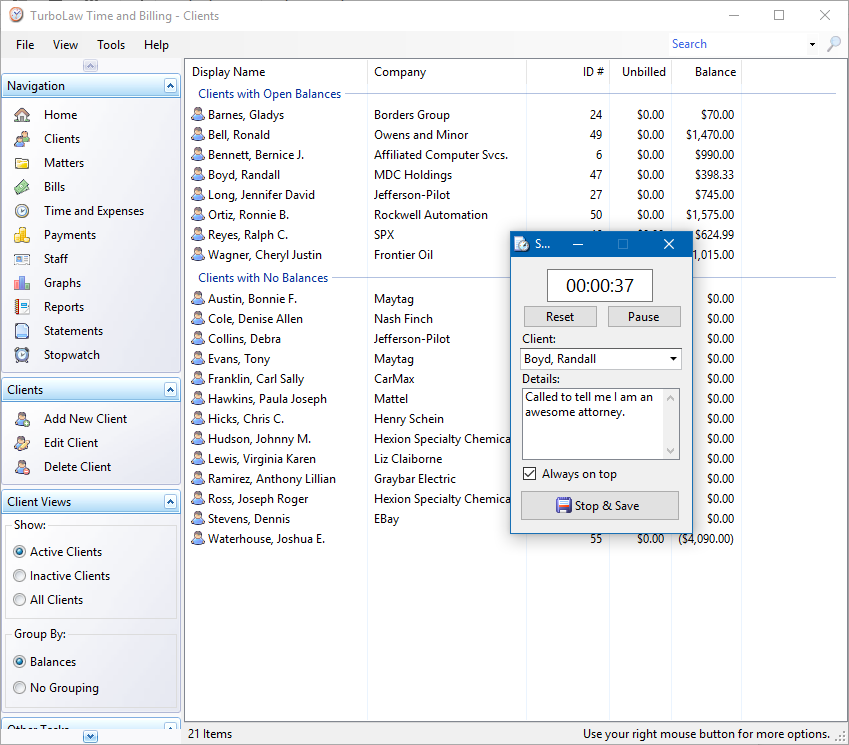Open the Tools menu
This screenshot has width=849, height=745.
coord(111,45)
